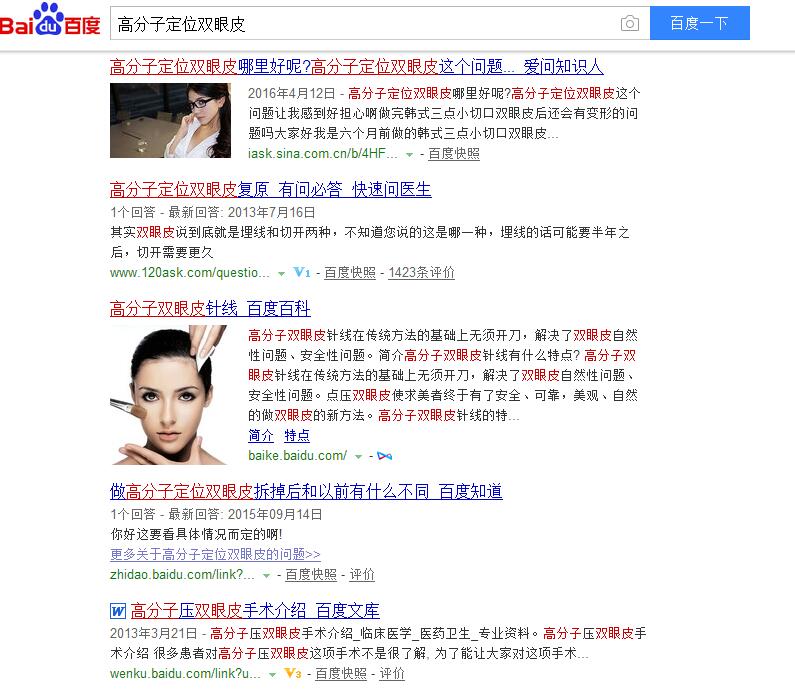Expand the dropdown arrow after zhidao.baidu.com URL
This screenshot has width=795, height=693.
pos(266,575)
